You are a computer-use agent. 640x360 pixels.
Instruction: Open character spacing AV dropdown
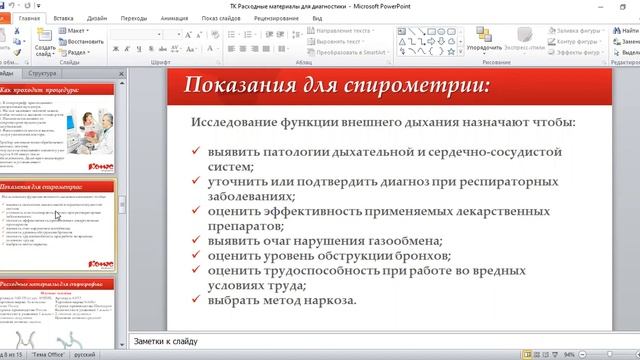[176, 49]
